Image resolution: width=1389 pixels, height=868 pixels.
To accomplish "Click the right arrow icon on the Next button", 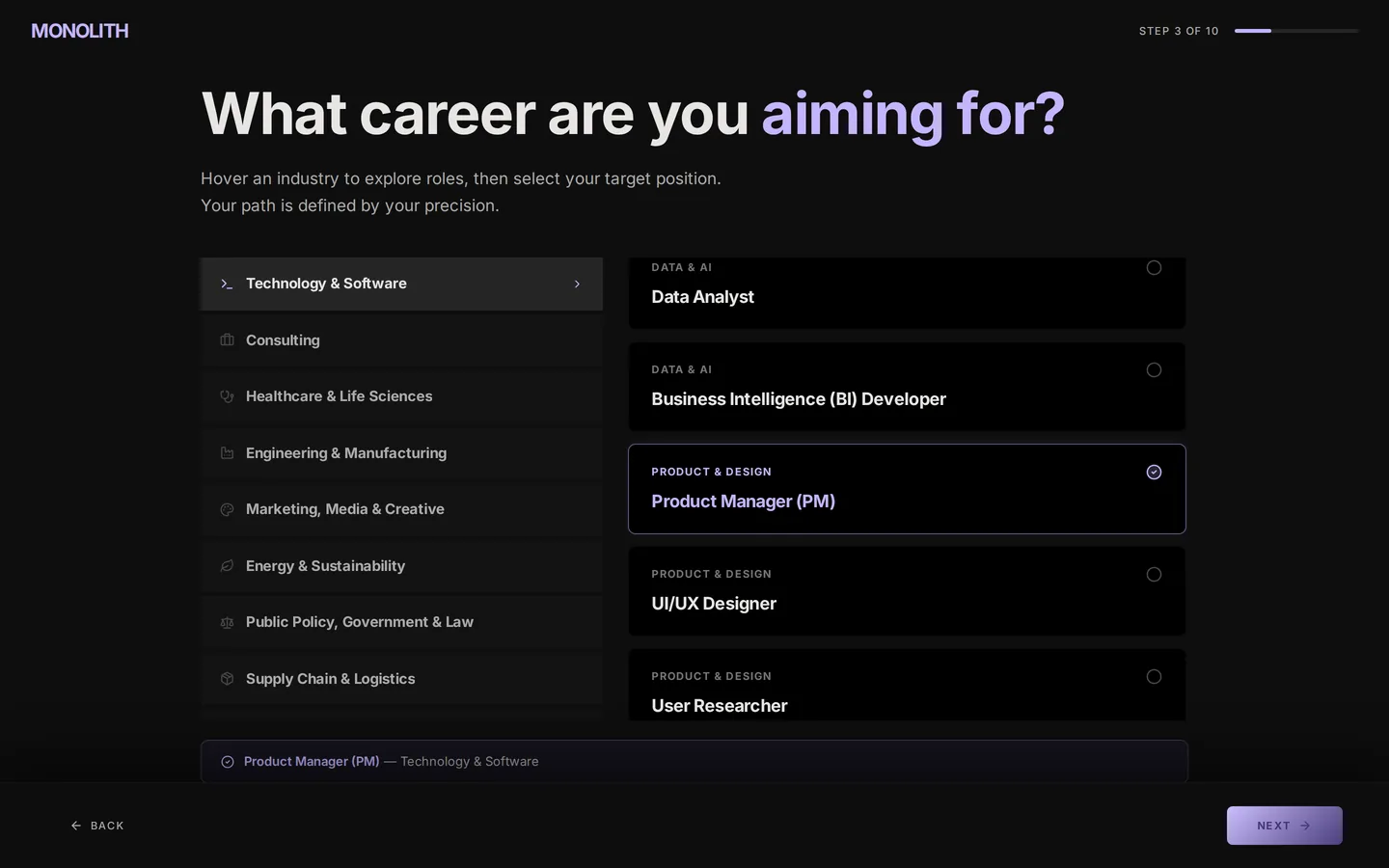I will [x=1305, y=826].
